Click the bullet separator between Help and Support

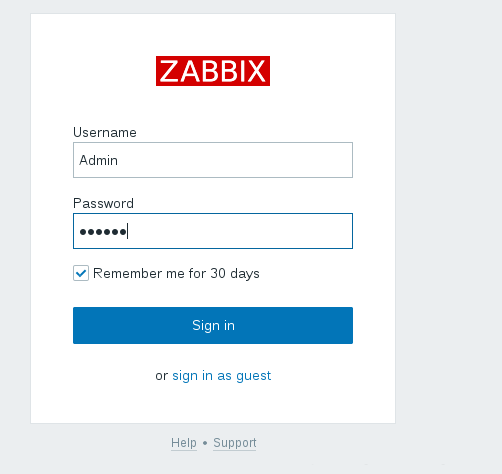tap(205, 443)
